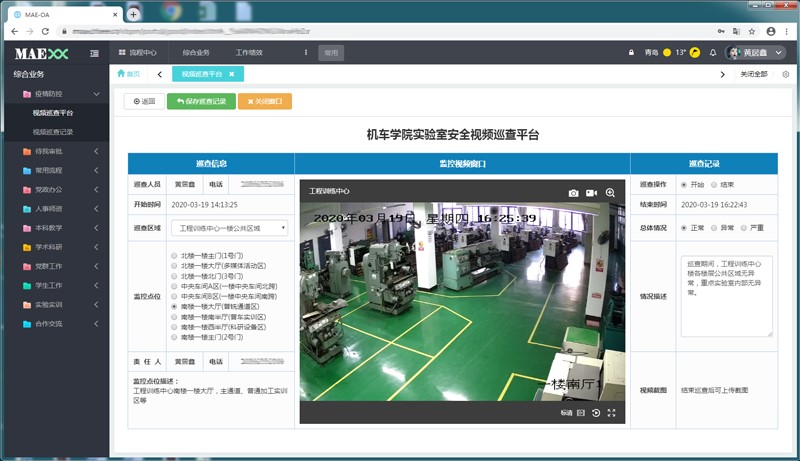Capture a snapshot with the camera icon

click(573, 192)
